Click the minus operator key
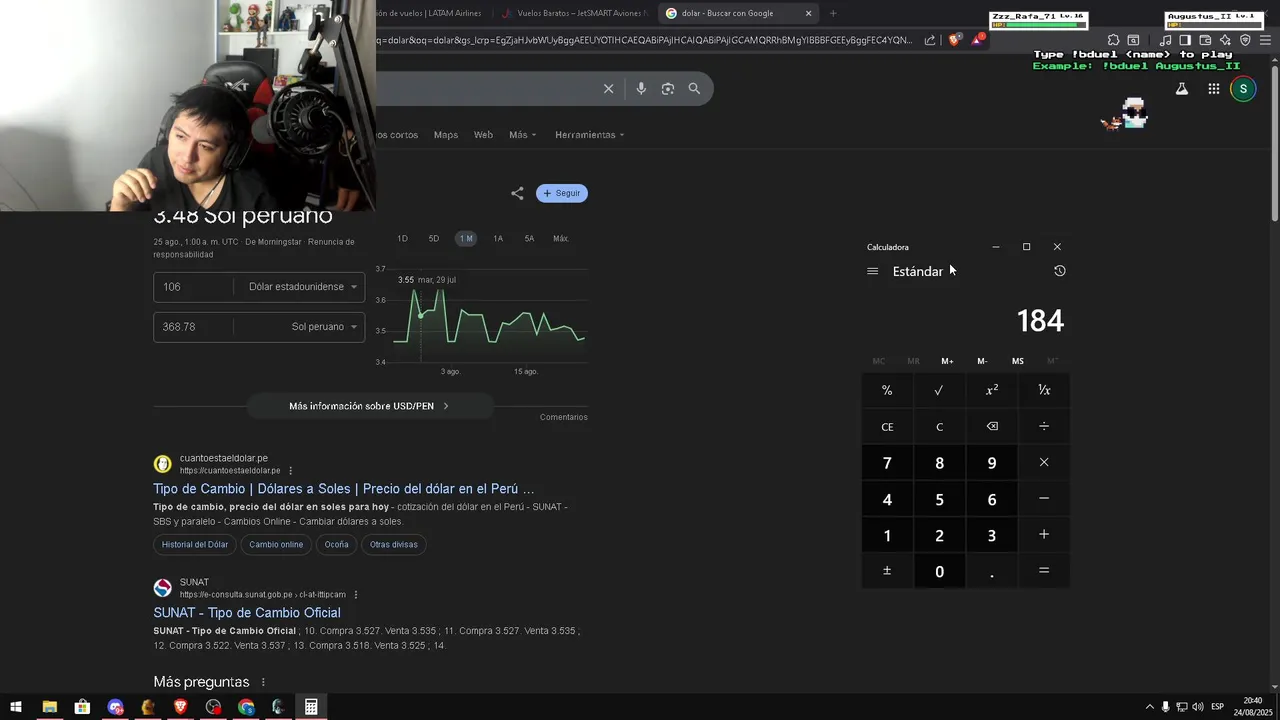Viewport: 1280px width, 720px height. click(1044, 498)
